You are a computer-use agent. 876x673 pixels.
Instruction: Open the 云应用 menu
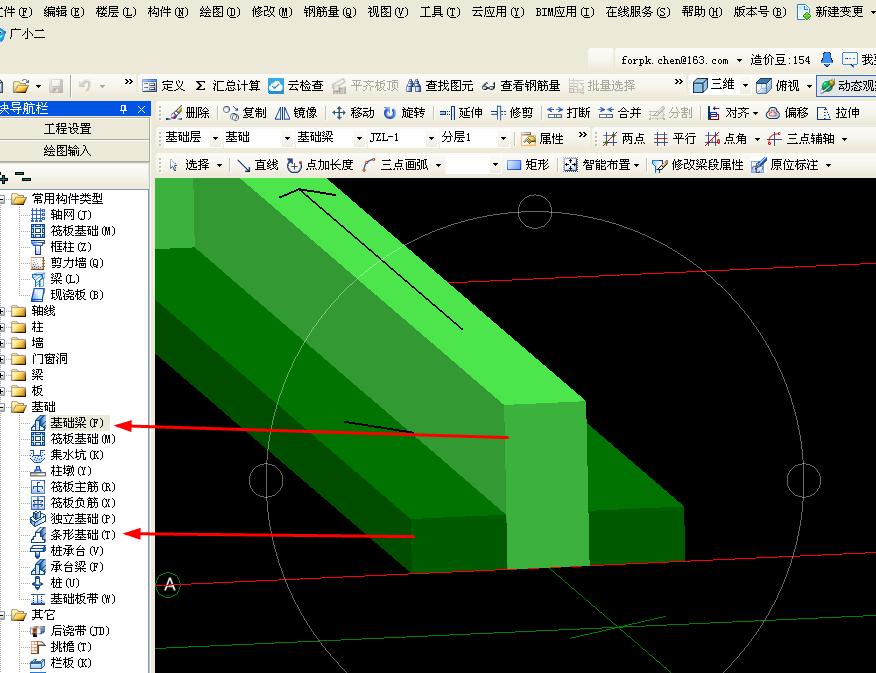tap(496, 12)
